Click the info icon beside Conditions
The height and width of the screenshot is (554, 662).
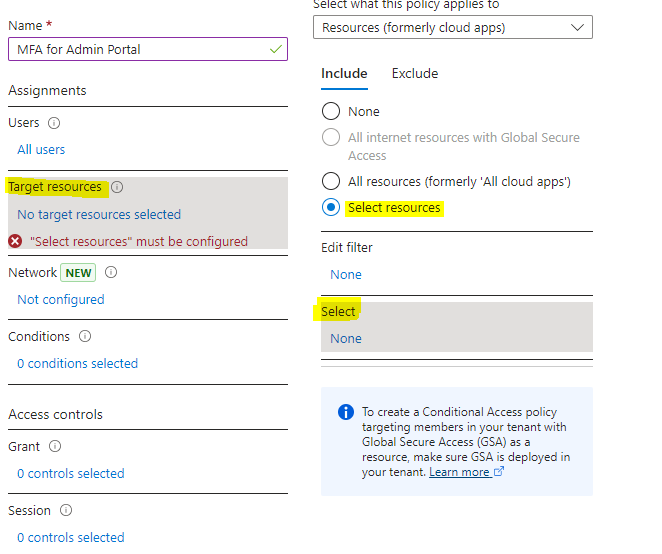pyautogui.click(x=85, y=337)
